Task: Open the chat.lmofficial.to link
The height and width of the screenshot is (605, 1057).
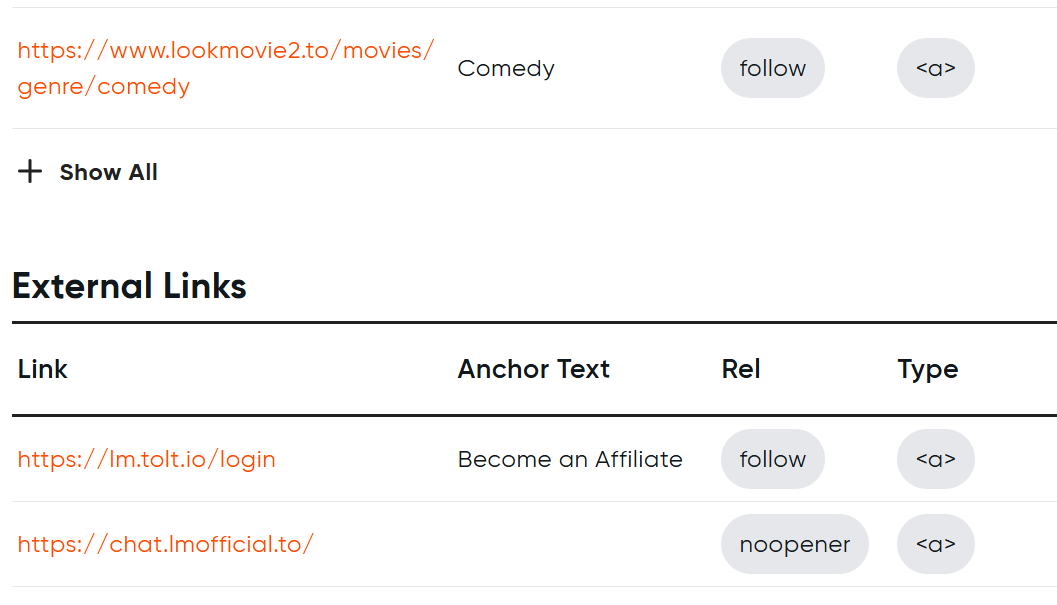Action: point(166,544)
